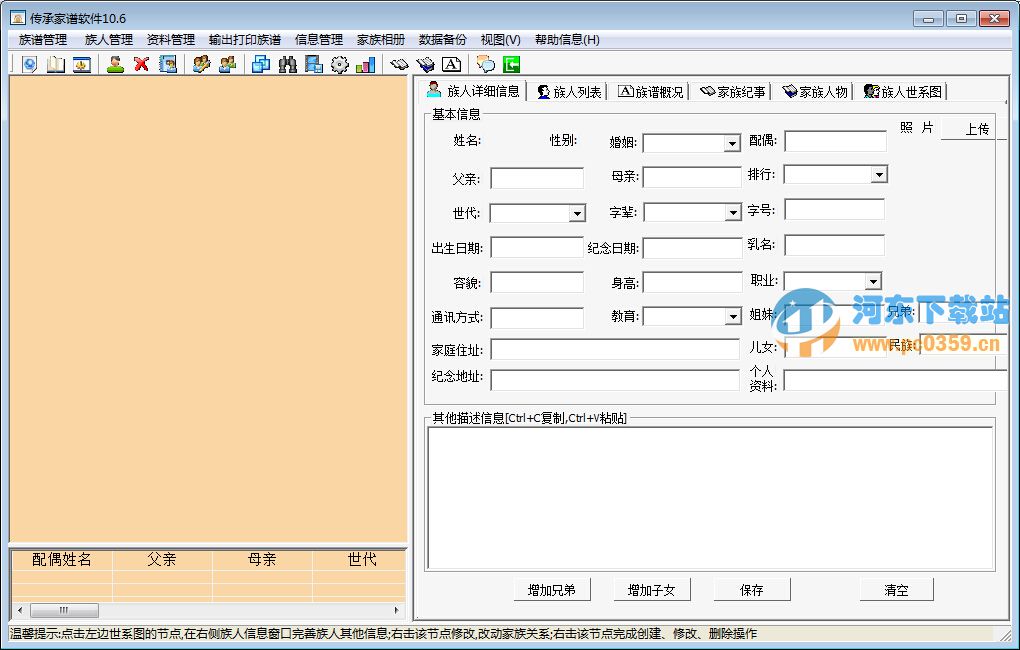Open search with the binoculars icon
Viewport: 1020px width, 650px height.
[288, 64]
